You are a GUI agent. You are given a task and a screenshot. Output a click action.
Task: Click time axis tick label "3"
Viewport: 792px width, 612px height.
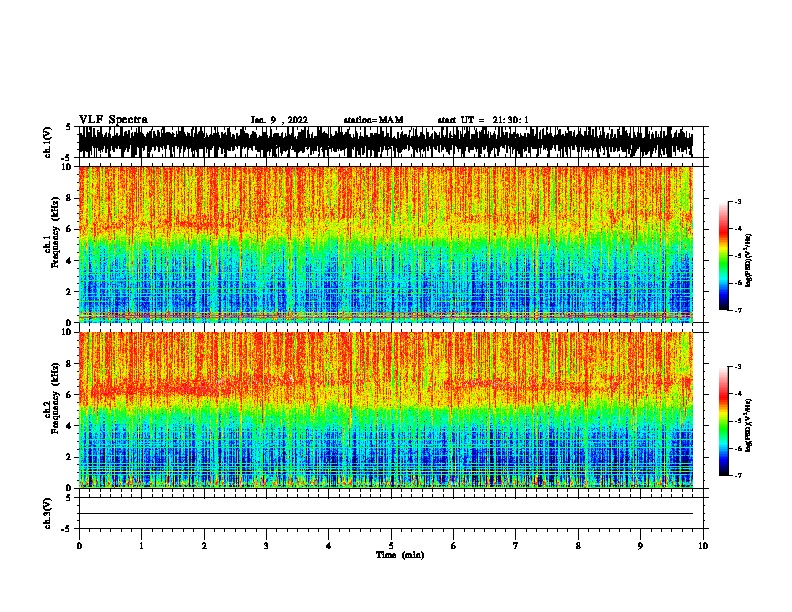click(266, 546)
